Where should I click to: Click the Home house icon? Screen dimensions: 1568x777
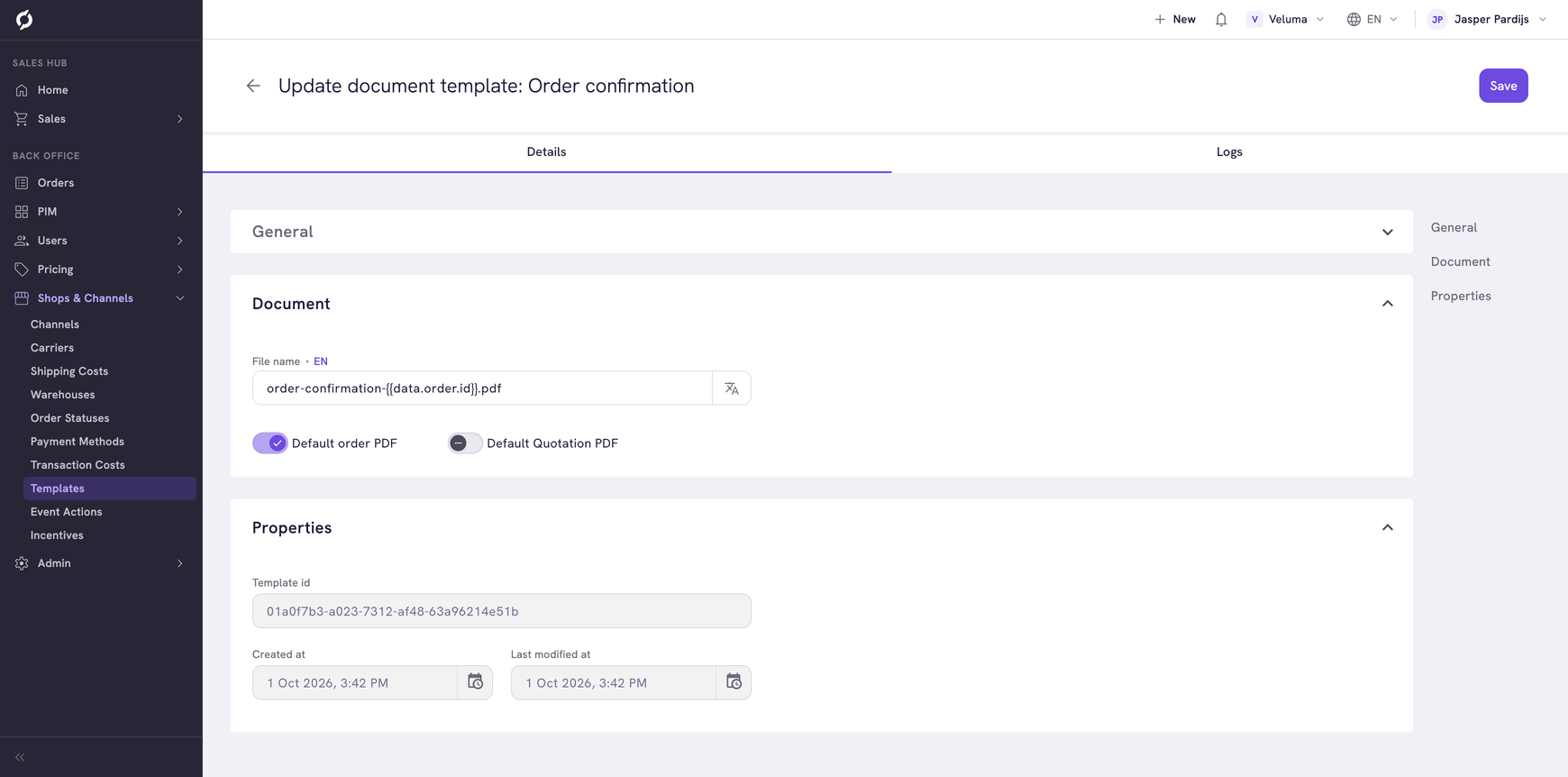tap(22, 90)
